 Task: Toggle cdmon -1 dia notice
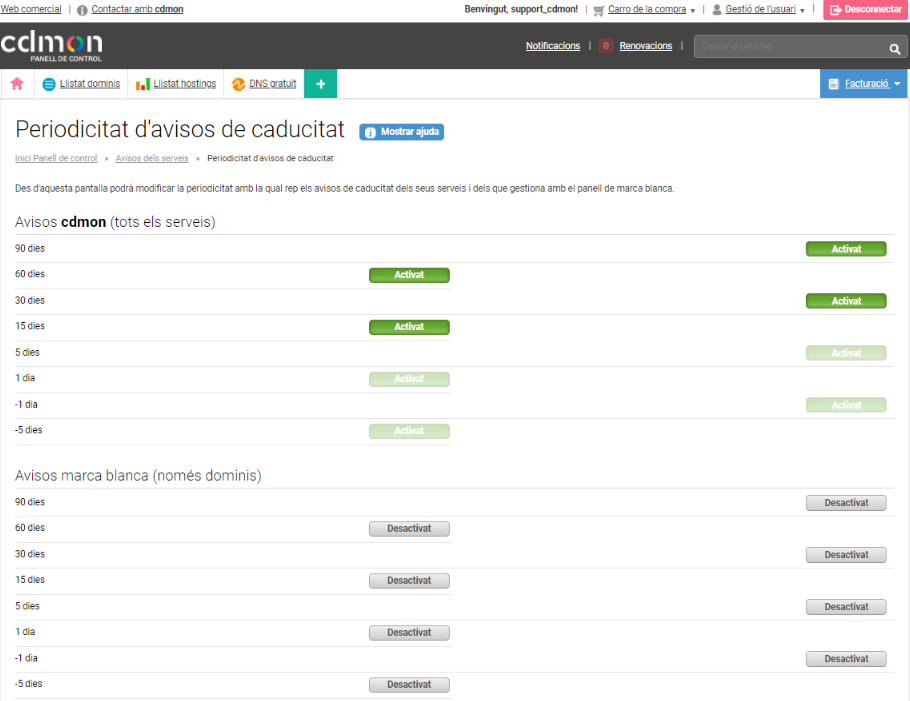pos(846,405)
